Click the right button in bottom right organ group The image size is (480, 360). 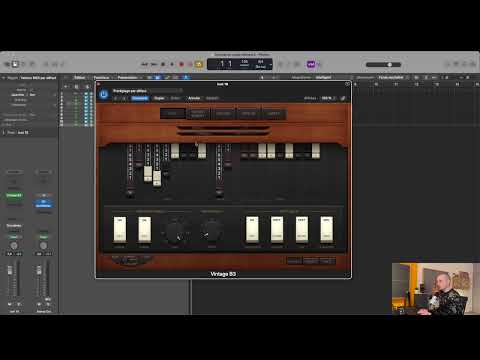point(327,261)
